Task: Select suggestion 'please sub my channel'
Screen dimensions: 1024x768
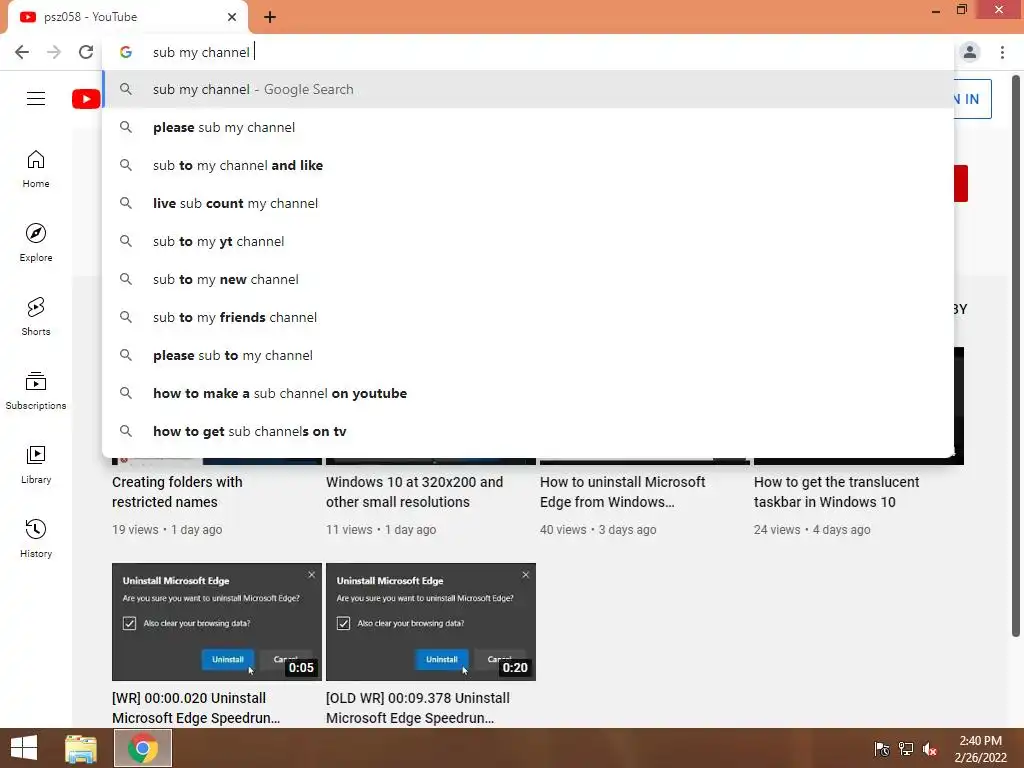Action: (x=528, y=127)
